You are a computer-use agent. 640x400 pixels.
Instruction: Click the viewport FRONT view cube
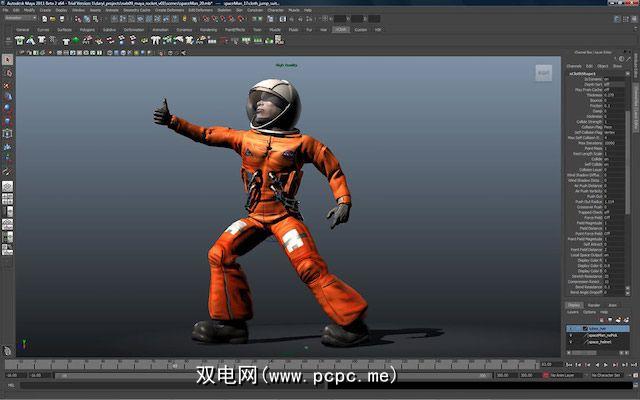click(543, 73)
